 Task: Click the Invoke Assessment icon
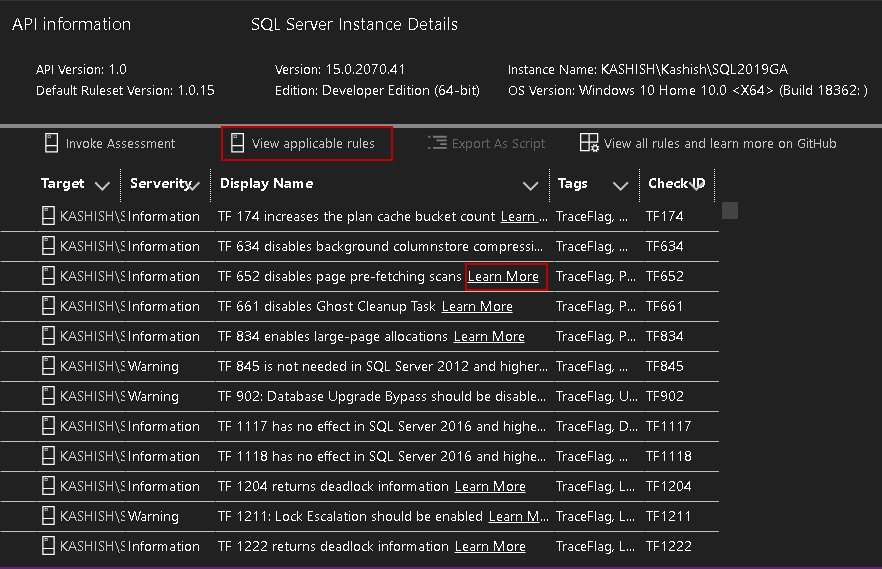pos(52,143)
